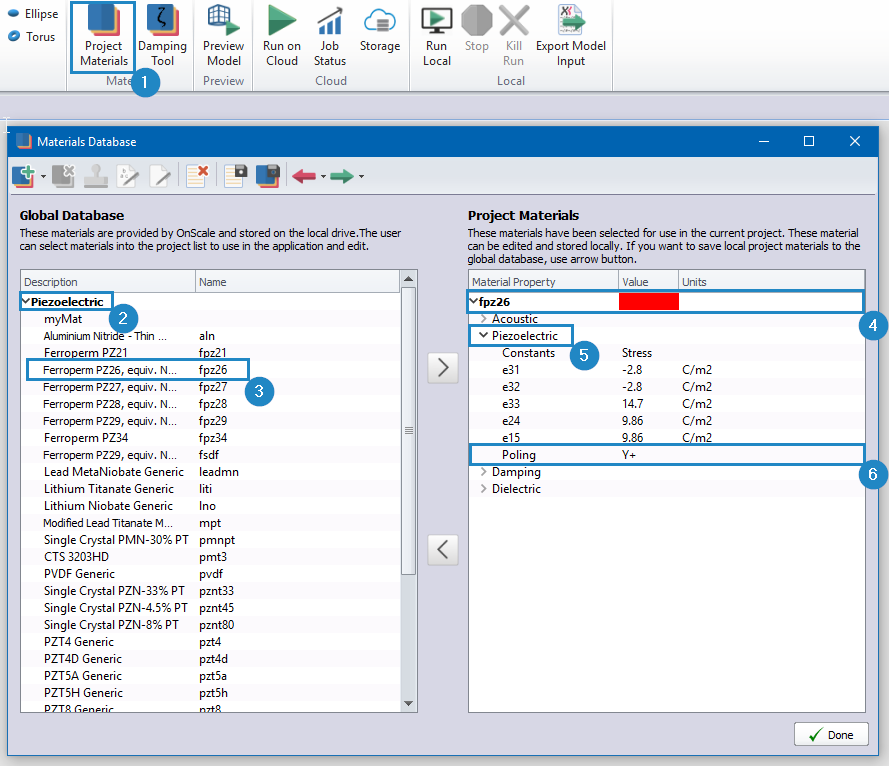889x766 pixels.
Task: Click the Material Property column header
Action: pos(544,282)
